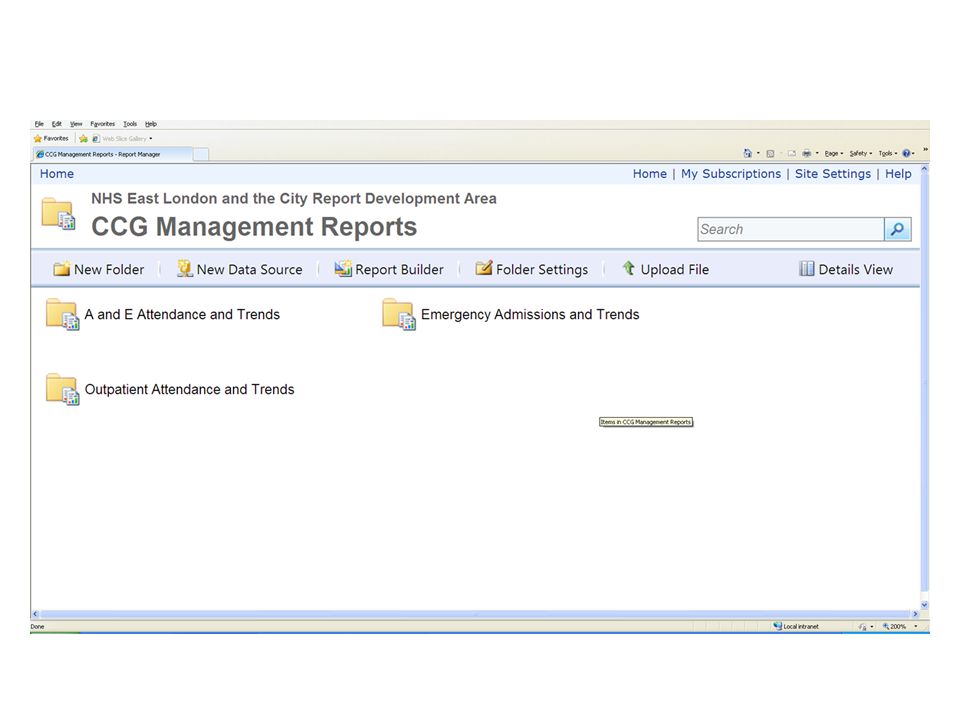Screen dimensions: 960x720
Task: Click the Favorites star icon
Action: [x=38, y=138]
